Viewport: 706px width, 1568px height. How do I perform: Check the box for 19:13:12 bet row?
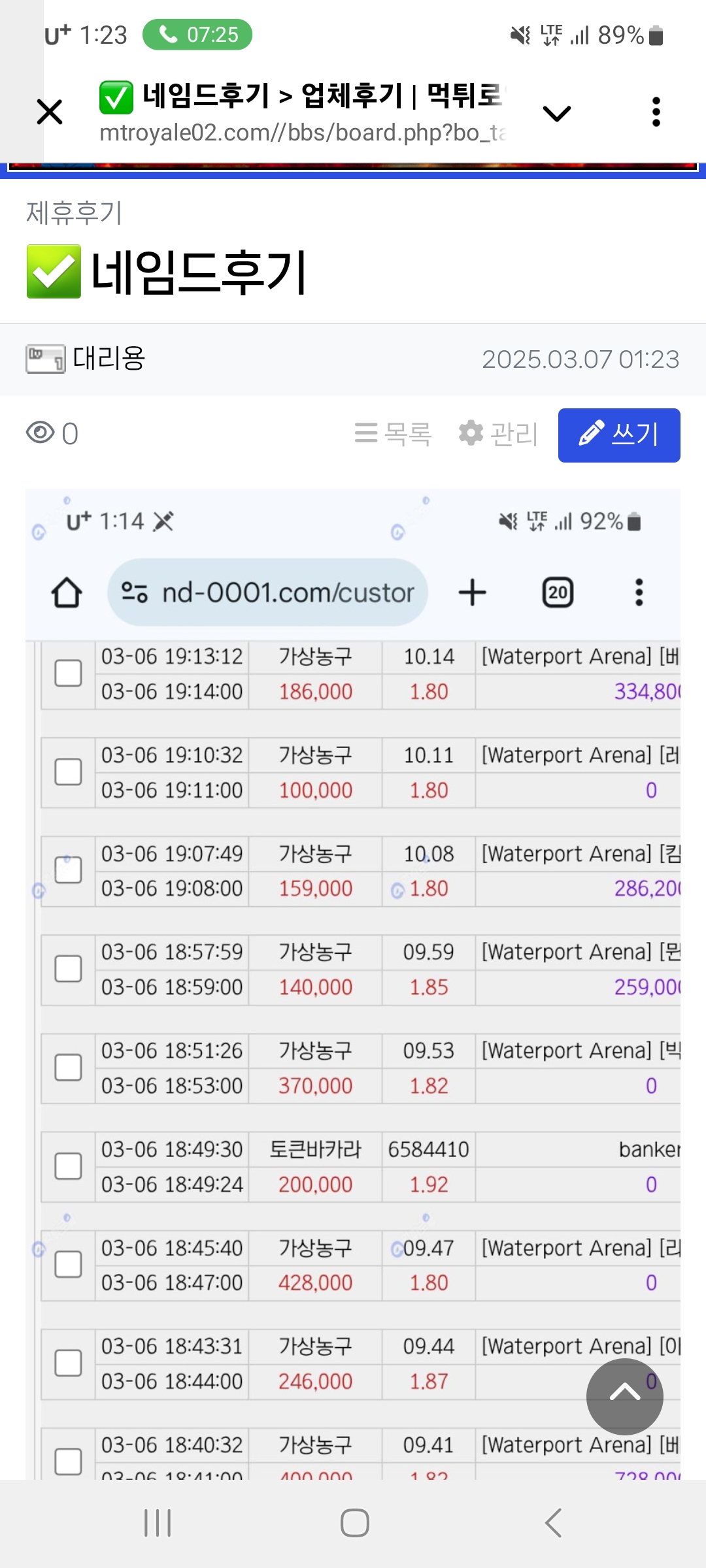(68, 674)
